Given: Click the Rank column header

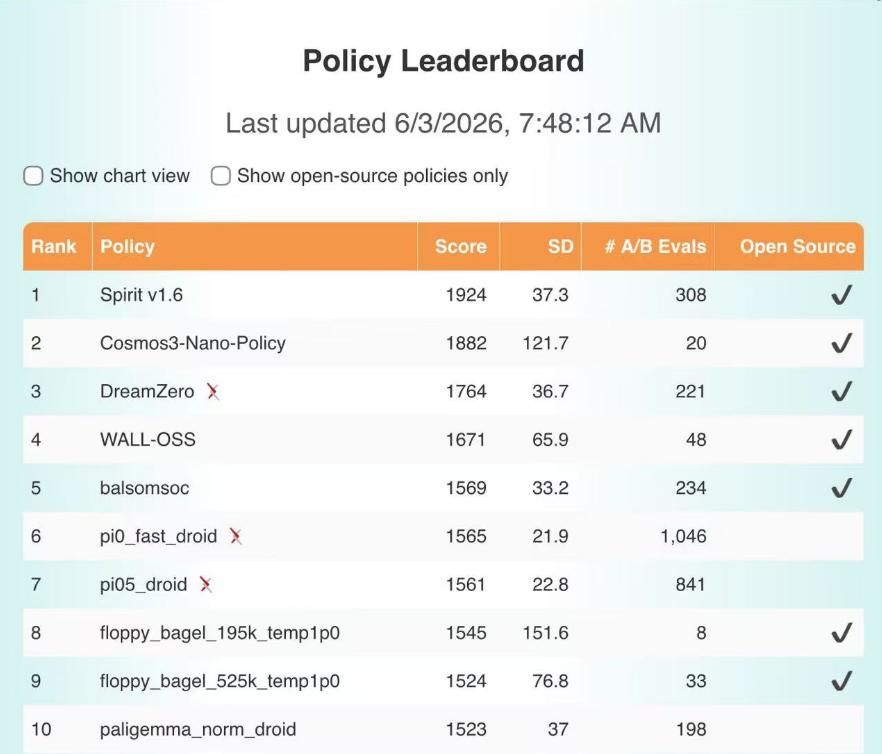Looking at the screenshot, I should coord(53,246).
